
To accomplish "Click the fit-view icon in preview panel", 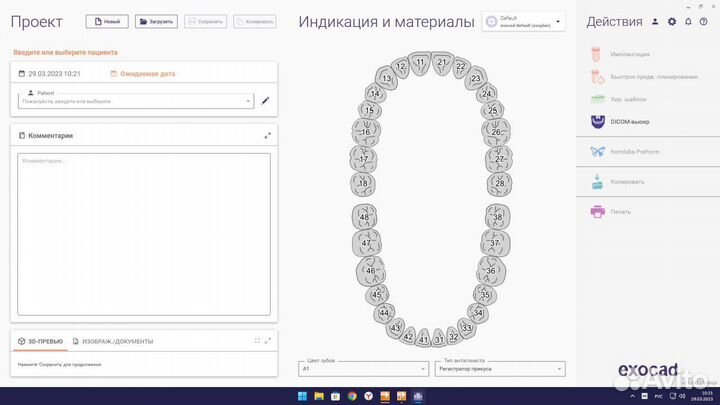I will pyautogui.click(x=257, y=341).
